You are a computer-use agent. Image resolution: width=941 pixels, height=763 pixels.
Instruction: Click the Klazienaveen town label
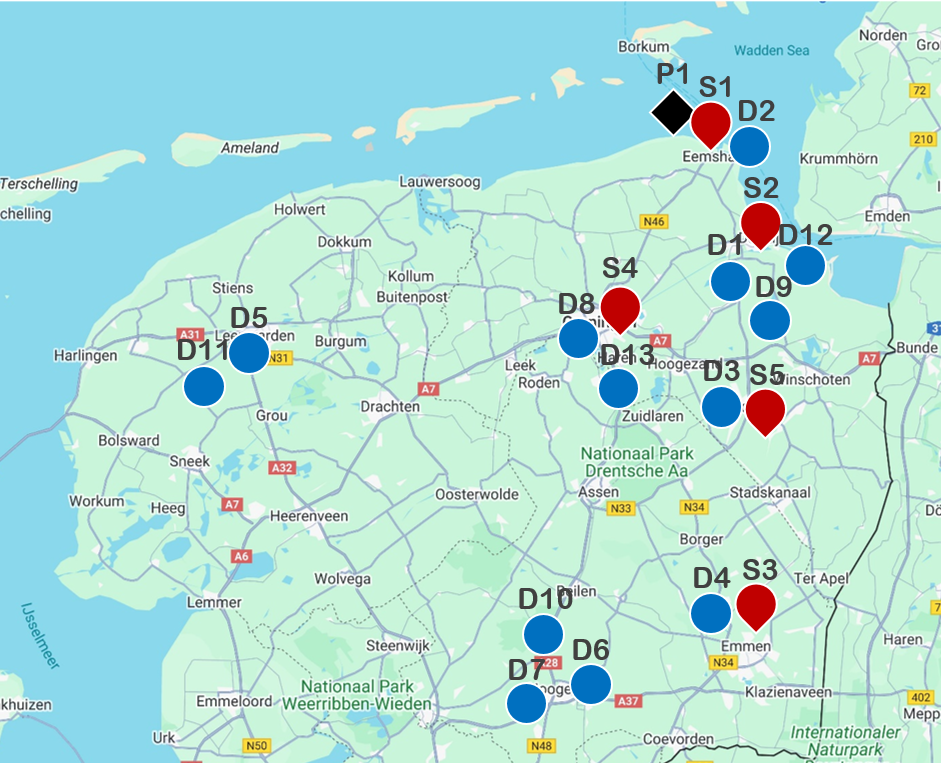point(789,692)
